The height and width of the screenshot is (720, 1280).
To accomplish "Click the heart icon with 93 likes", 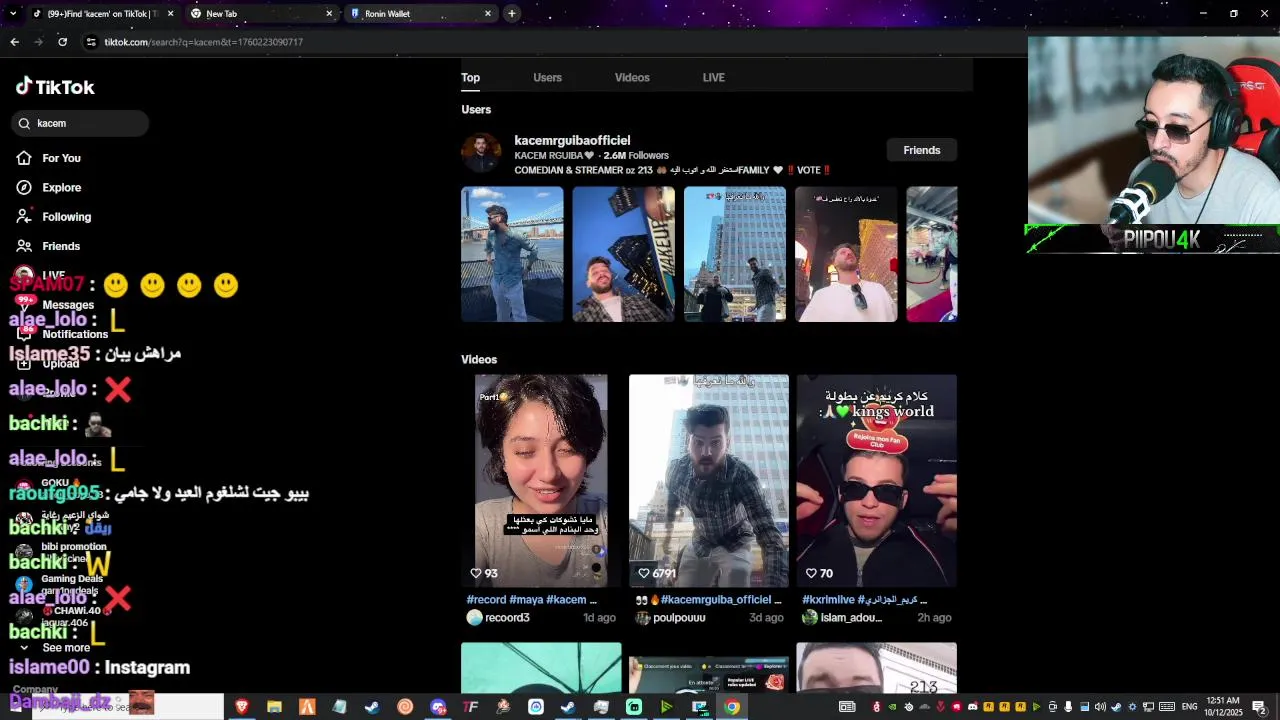I will point(476,573).
